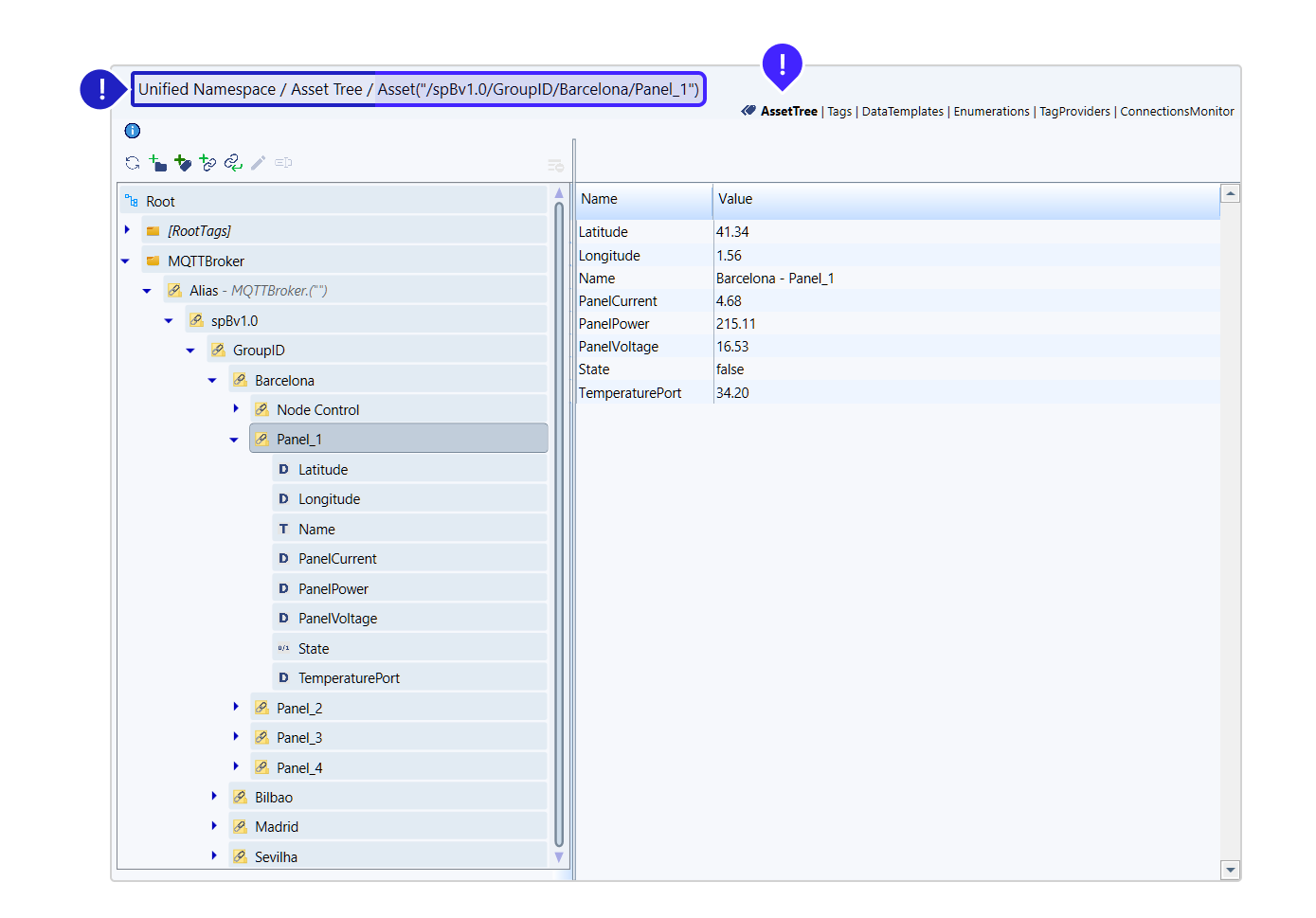Screen dimensions: 1316x918
Task: Go to the TagProviders page
Action: coord(1074,112)
